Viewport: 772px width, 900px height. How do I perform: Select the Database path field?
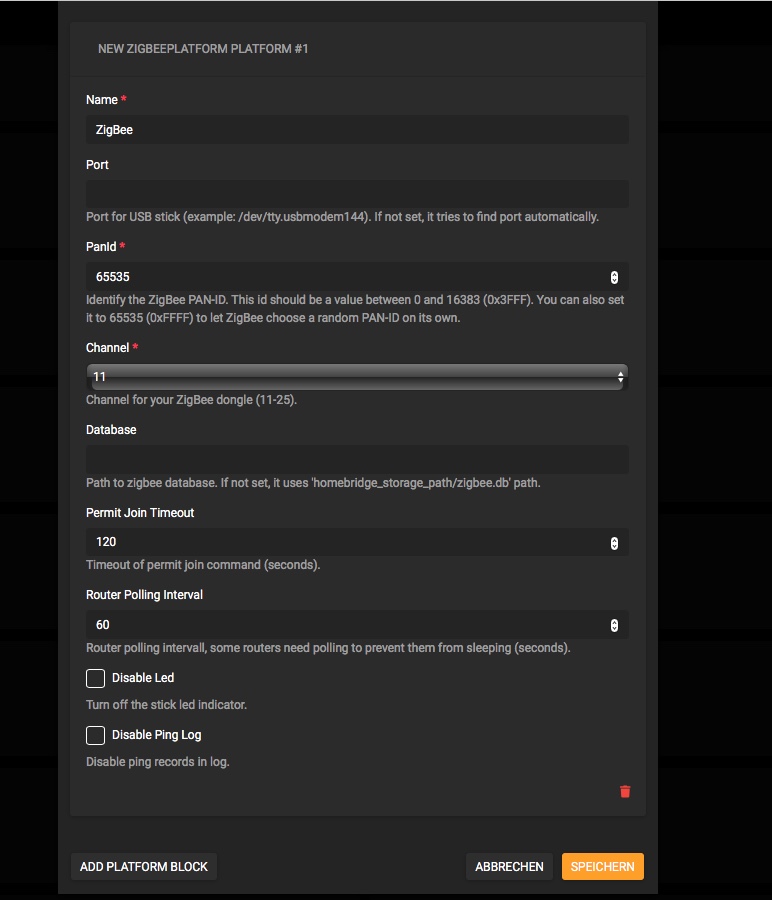(x=356, y=459)
